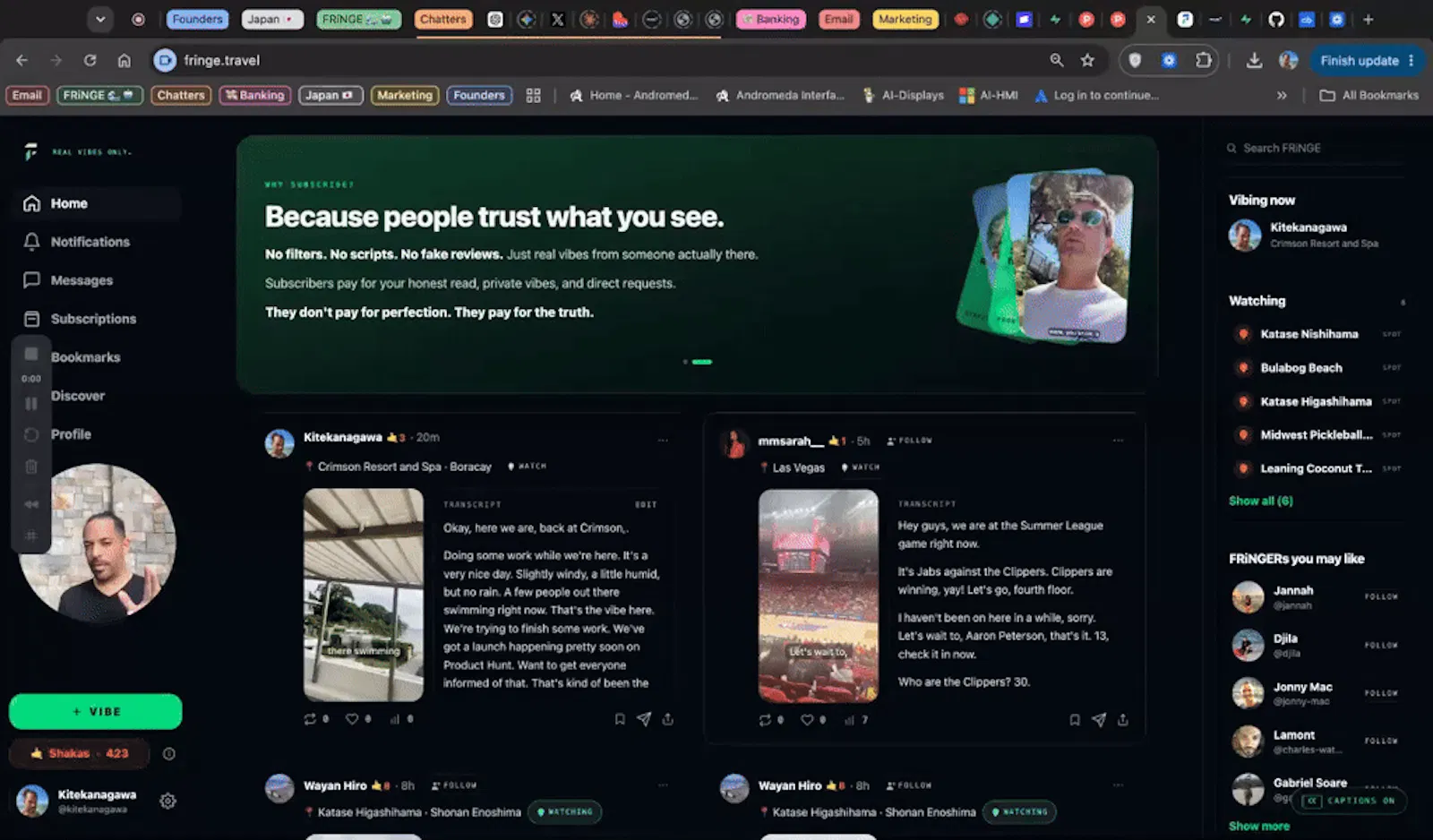The image size is (1433, 840).
Task: Repost the mmsarah__ Las Vegas post
Action: [765, 720]
